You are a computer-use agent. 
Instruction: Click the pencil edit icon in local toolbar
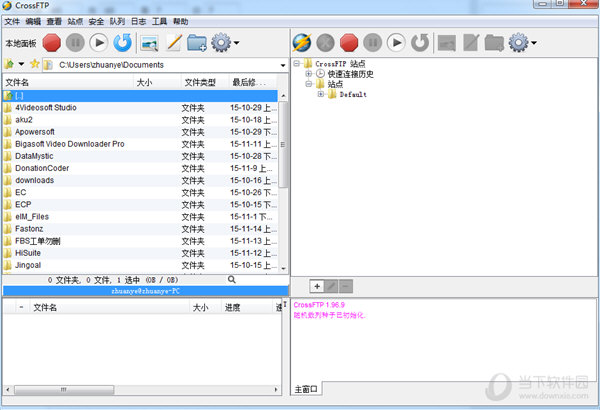point(174,42)
